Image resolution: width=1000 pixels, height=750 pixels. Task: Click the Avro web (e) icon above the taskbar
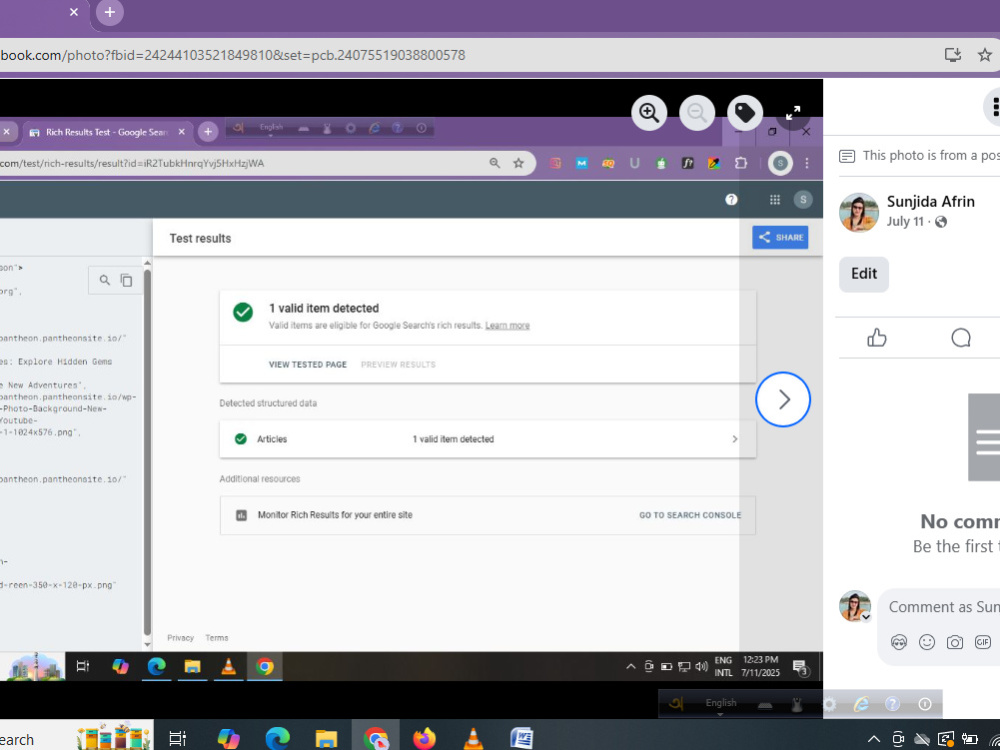[861, 704]
